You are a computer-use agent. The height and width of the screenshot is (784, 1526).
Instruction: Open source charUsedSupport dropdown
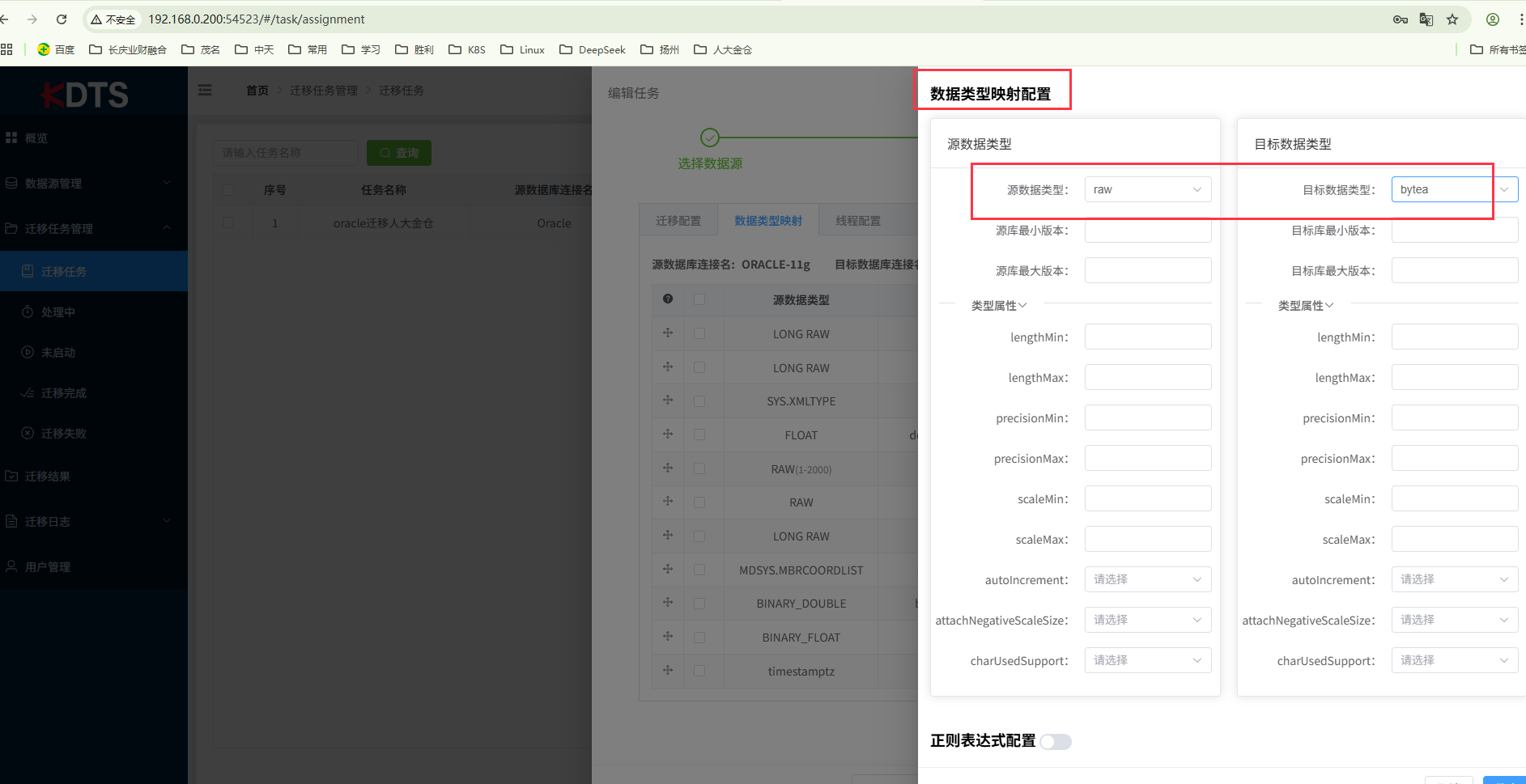(x=1148, y=660)
